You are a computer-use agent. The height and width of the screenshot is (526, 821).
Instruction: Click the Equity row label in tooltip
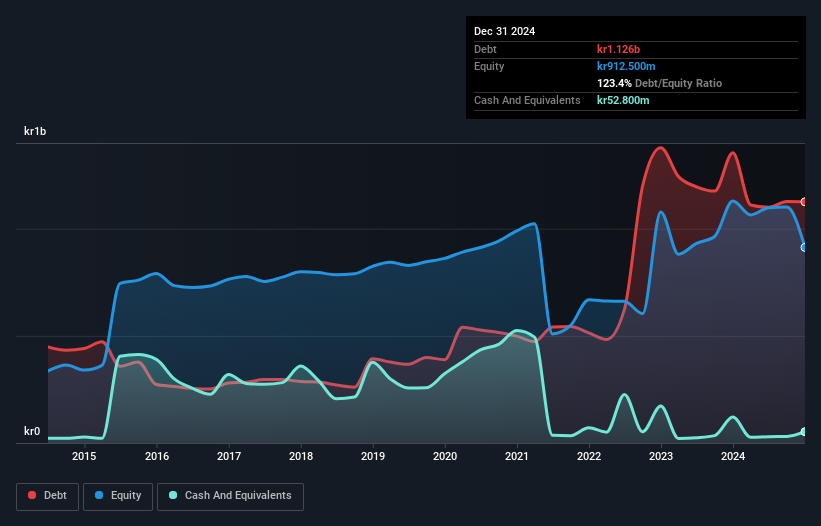[489, 66]
